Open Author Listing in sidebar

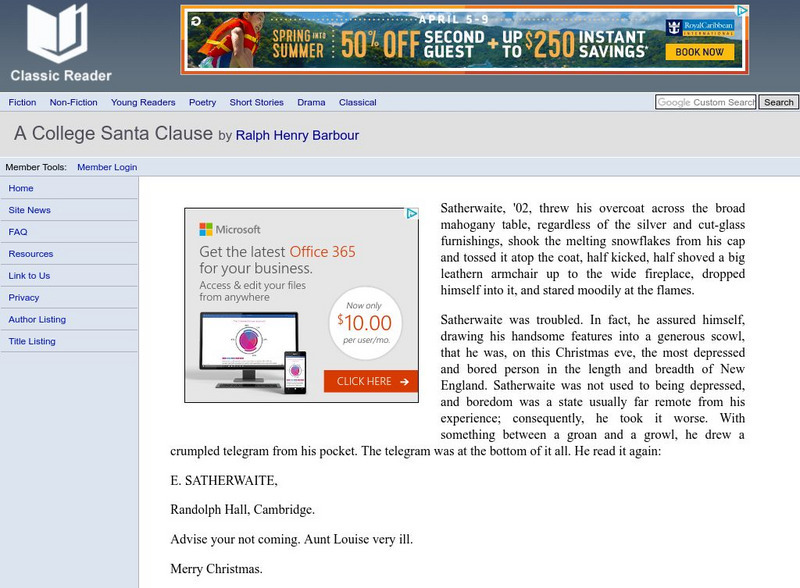point(37,320)
